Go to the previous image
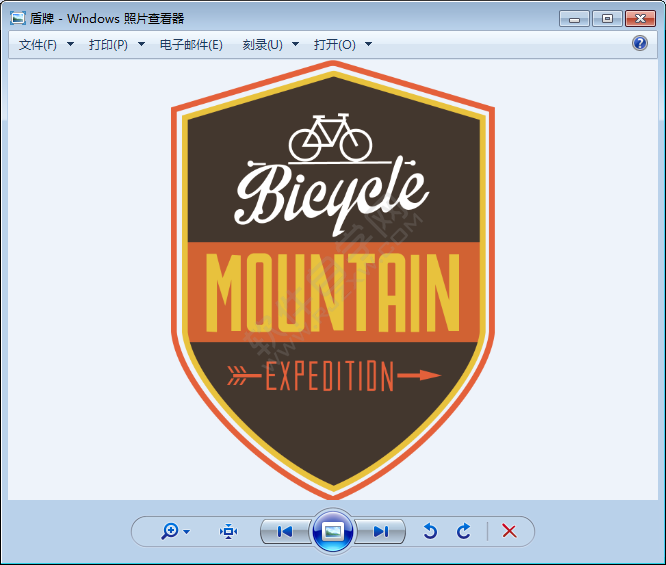The width and height of the screenshot is (666, 565). pyautogui.click(x=285, y=531)
